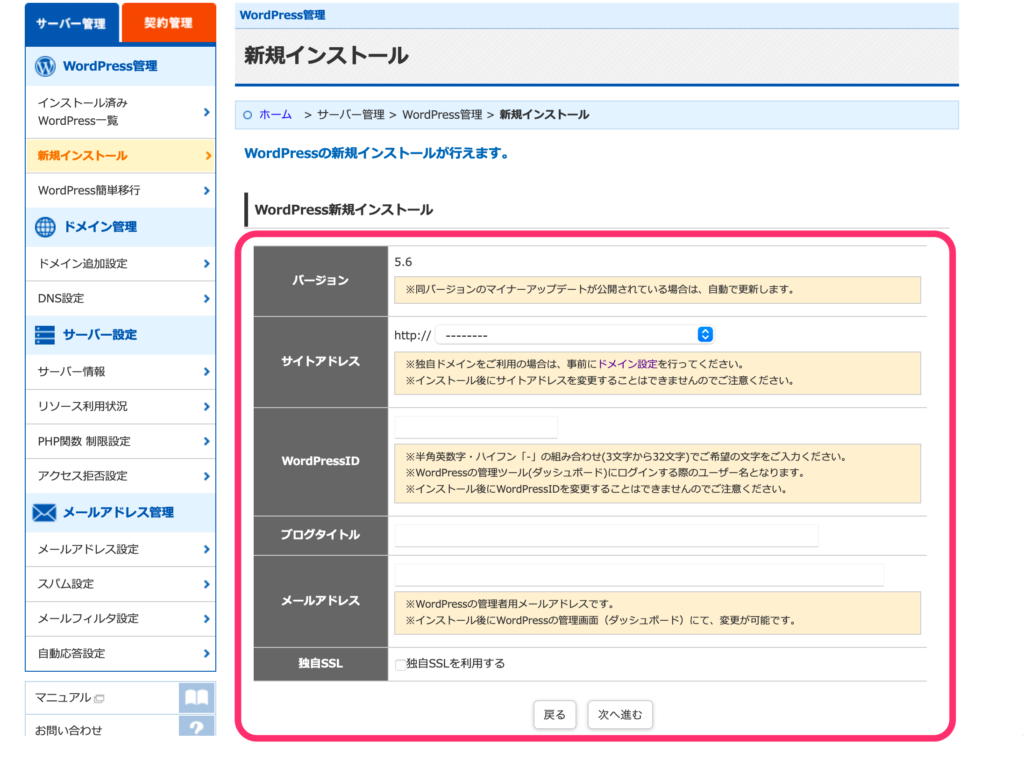Click the WordPress logo icon in sidebar
This screenshot has width=1024, height=761.
45,66
